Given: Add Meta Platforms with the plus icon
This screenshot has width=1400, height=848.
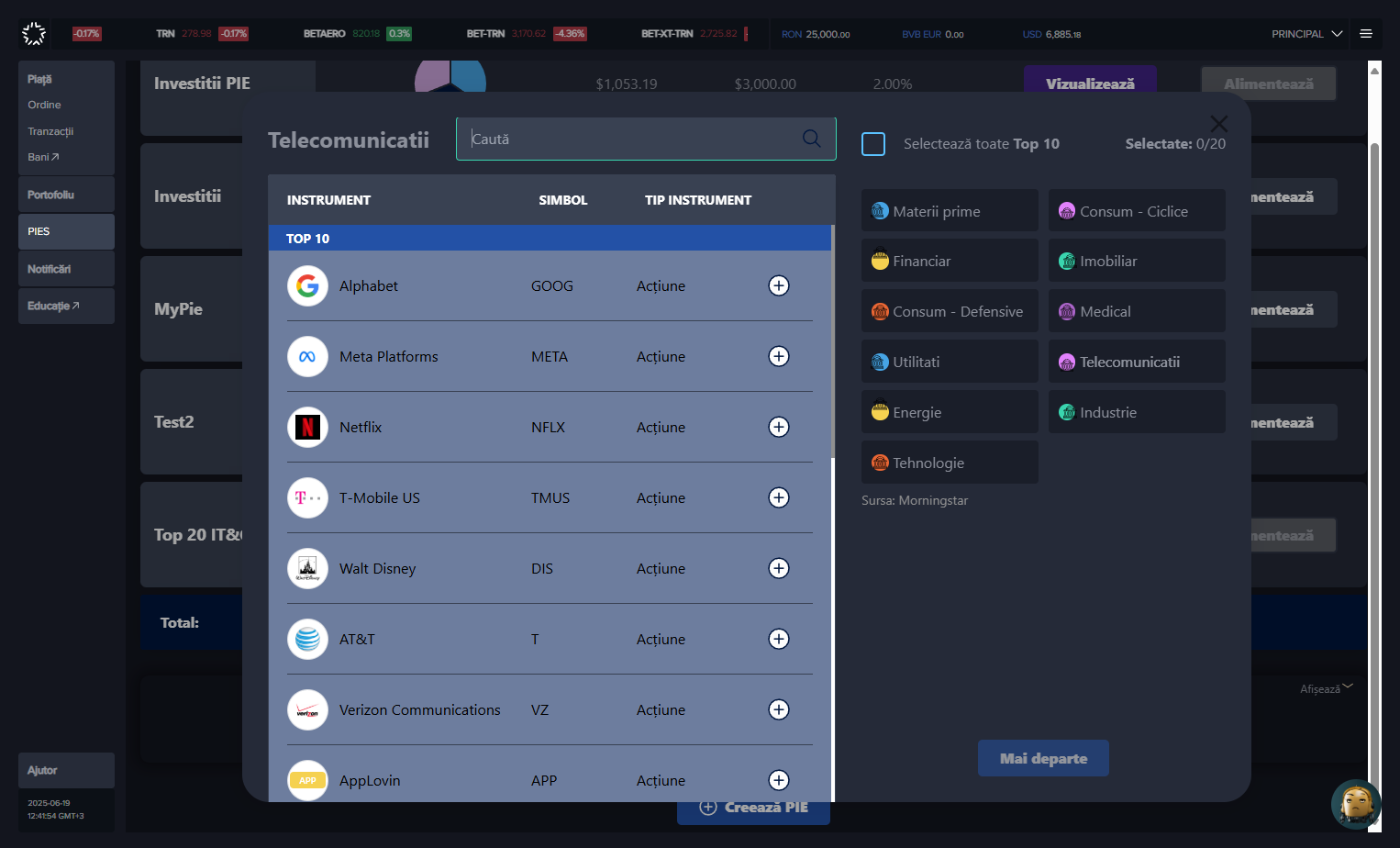Looking at the screenshot, I should click(779, 356).
